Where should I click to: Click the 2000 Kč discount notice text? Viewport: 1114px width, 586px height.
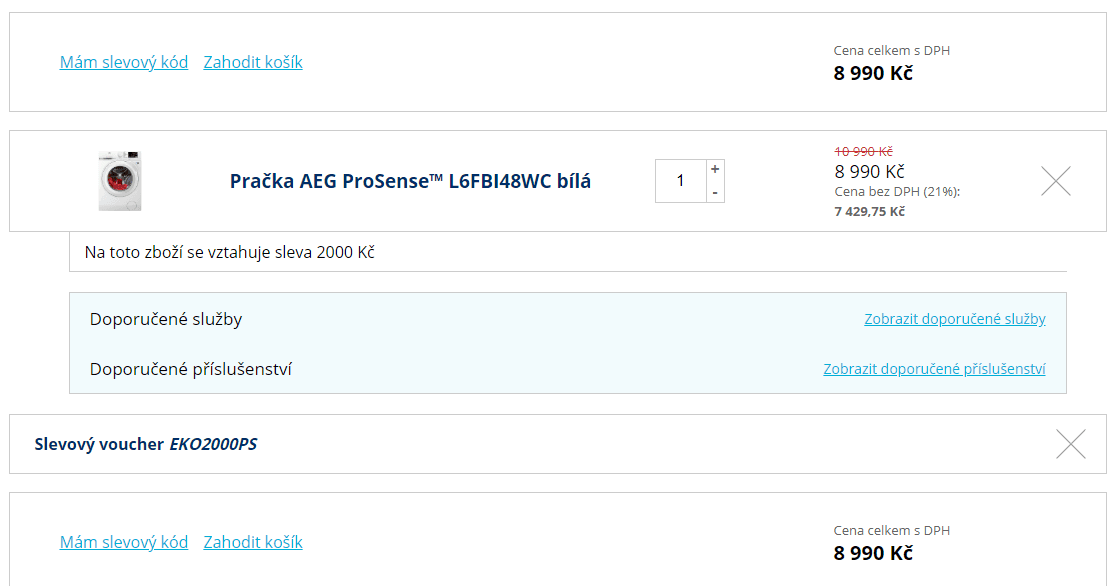coord(229,252)
